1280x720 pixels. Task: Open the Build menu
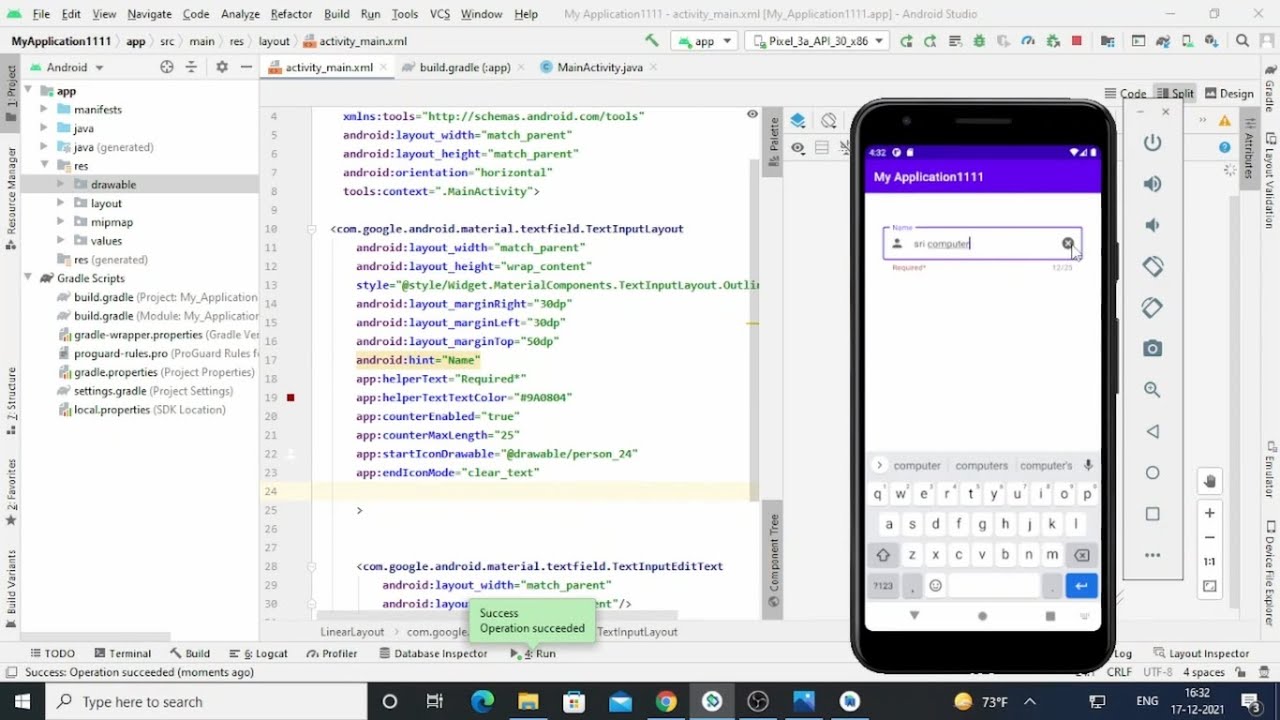337,14
